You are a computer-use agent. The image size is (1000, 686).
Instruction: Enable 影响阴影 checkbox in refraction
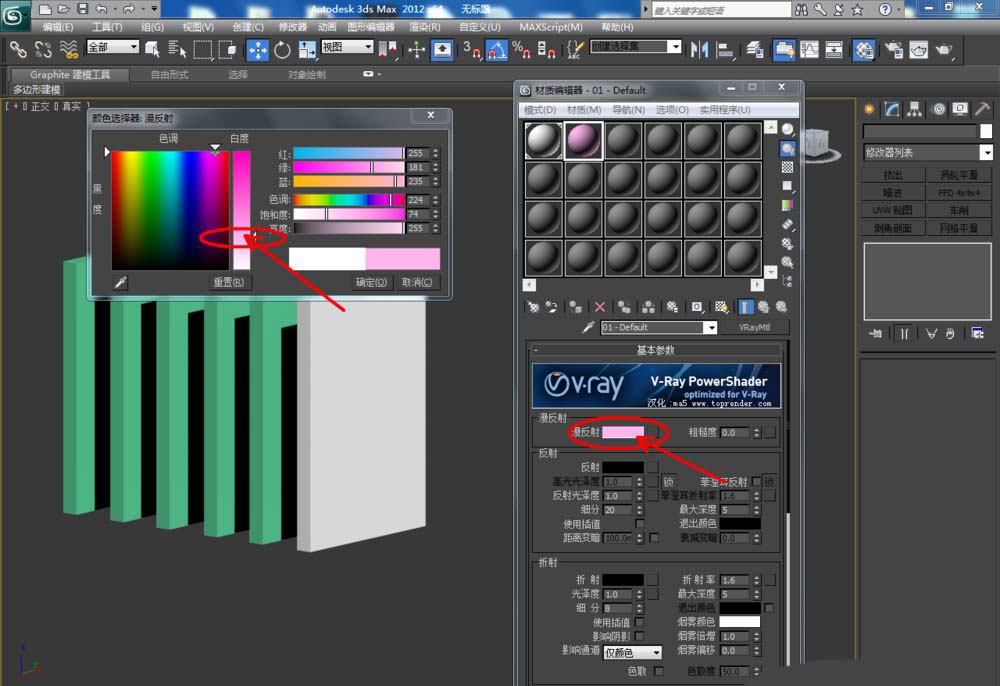click(x=640, y=636)
